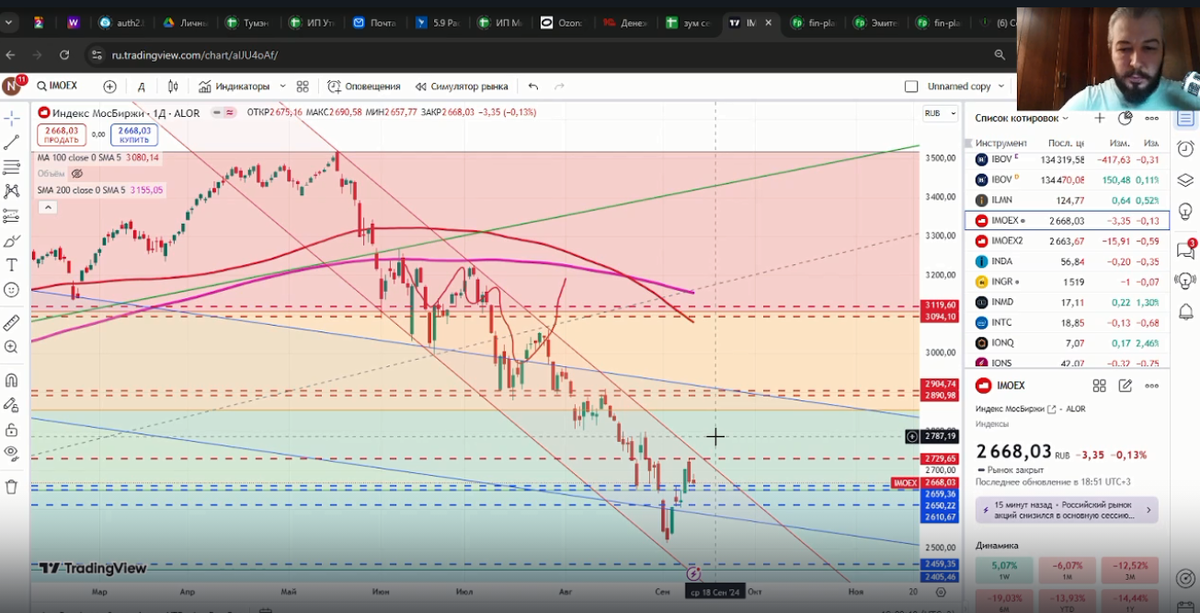The image size is (1200, 613).
Task: Open indicator templates grid icon
Action: [x=302, y=87]
